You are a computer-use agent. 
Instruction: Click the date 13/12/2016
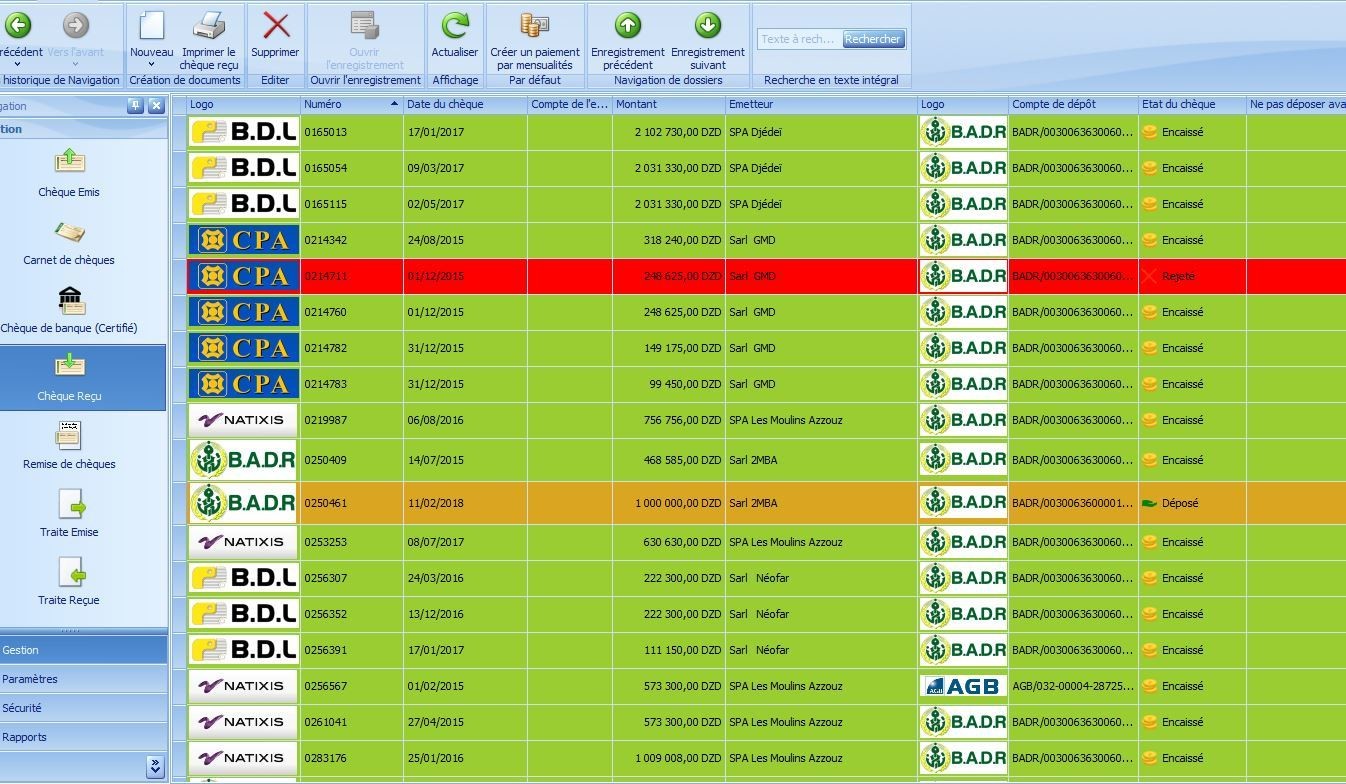pos(436,614)
